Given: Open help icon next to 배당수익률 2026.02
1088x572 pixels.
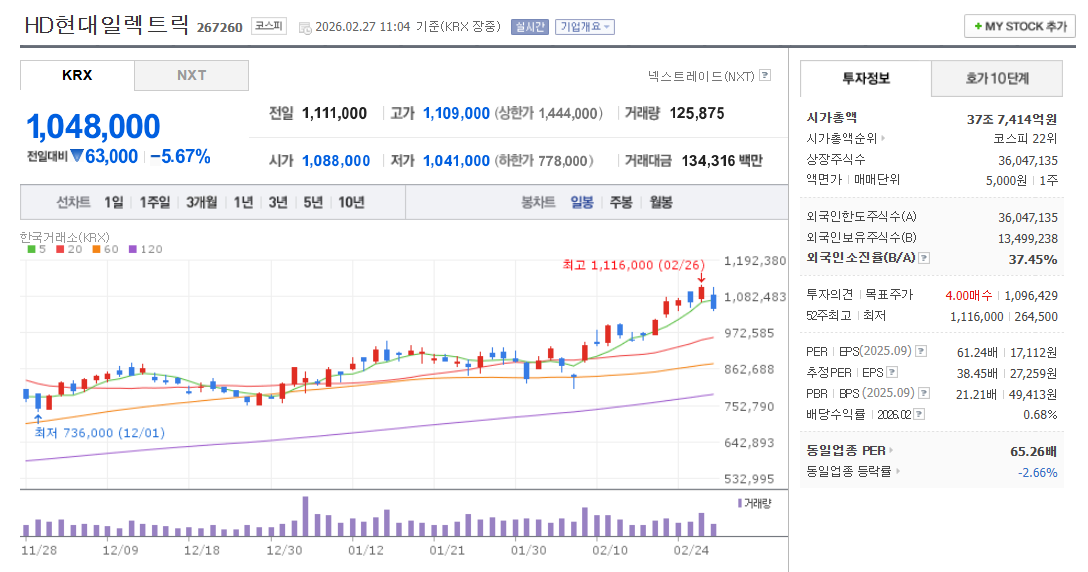Looking at the screenshot, I should [919, 414].
